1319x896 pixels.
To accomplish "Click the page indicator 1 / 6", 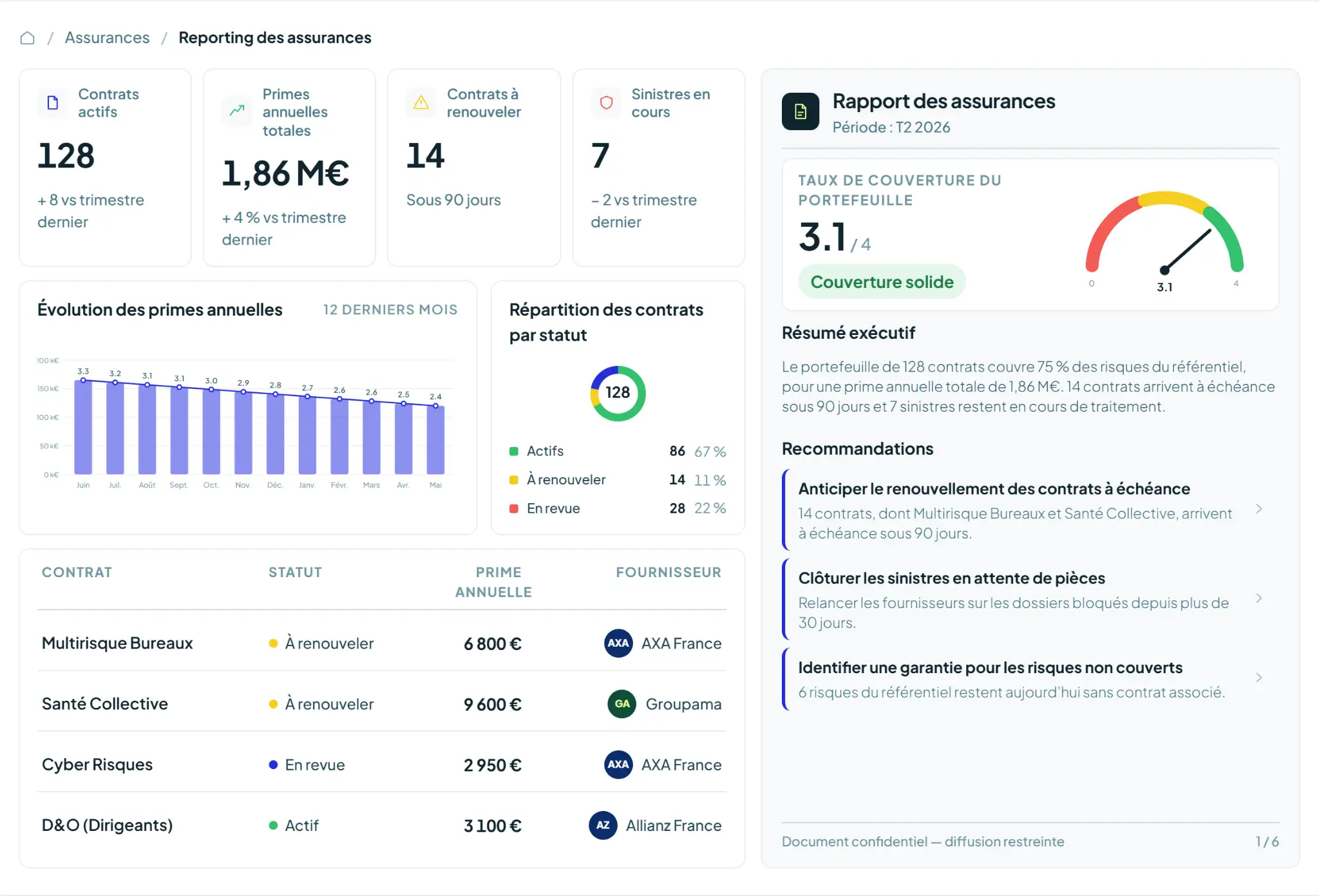I will (x=1267, y=841).
